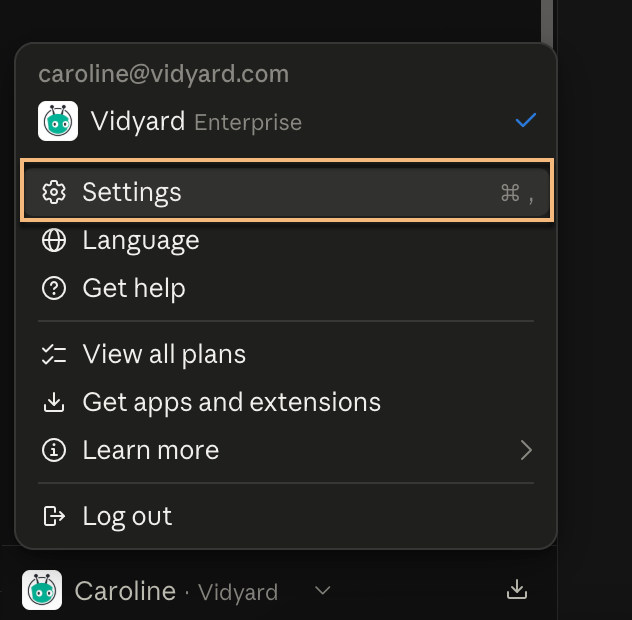632x620 pixels.
Task: Click the download icon in bottom bar
Action: [517, 590]
